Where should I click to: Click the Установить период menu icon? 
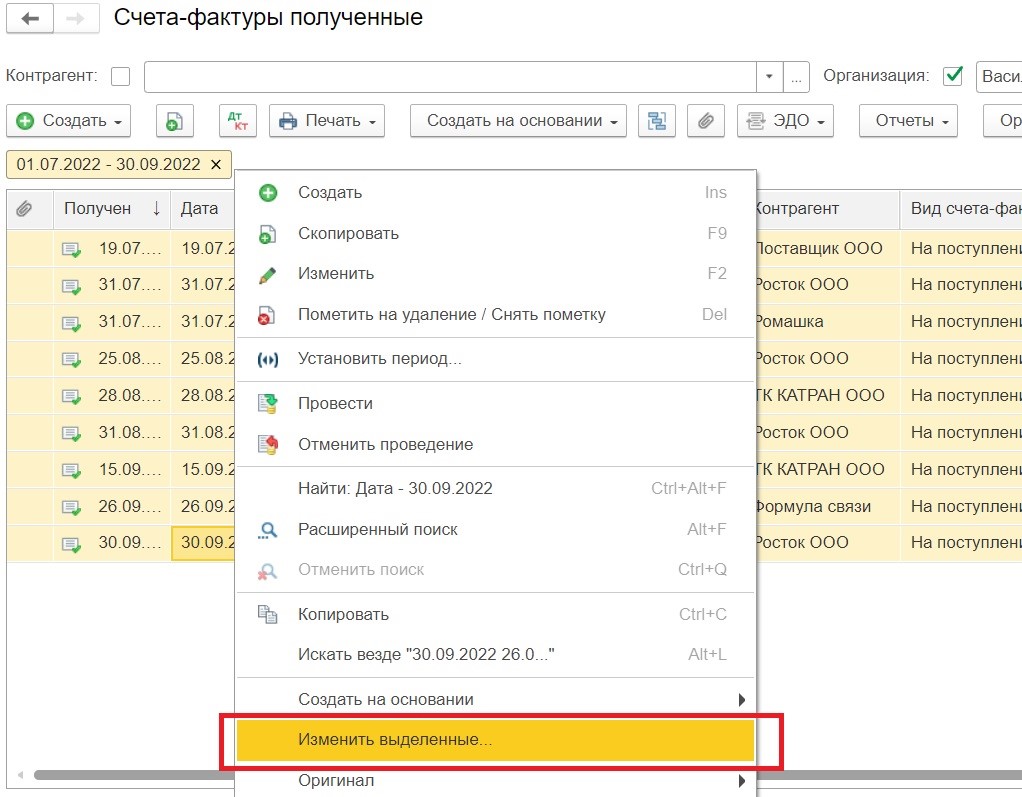pyautogui.click(x=268, y=360)
